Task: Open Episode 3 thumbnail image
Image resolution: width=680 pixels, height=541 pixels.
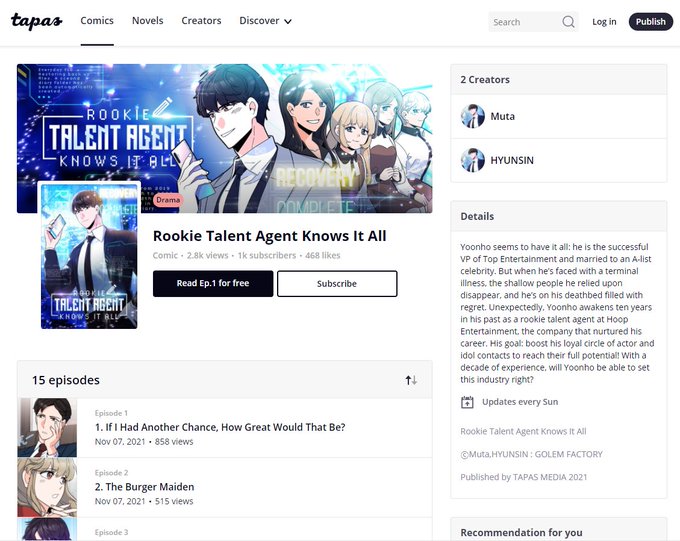Action: point(47,529)
